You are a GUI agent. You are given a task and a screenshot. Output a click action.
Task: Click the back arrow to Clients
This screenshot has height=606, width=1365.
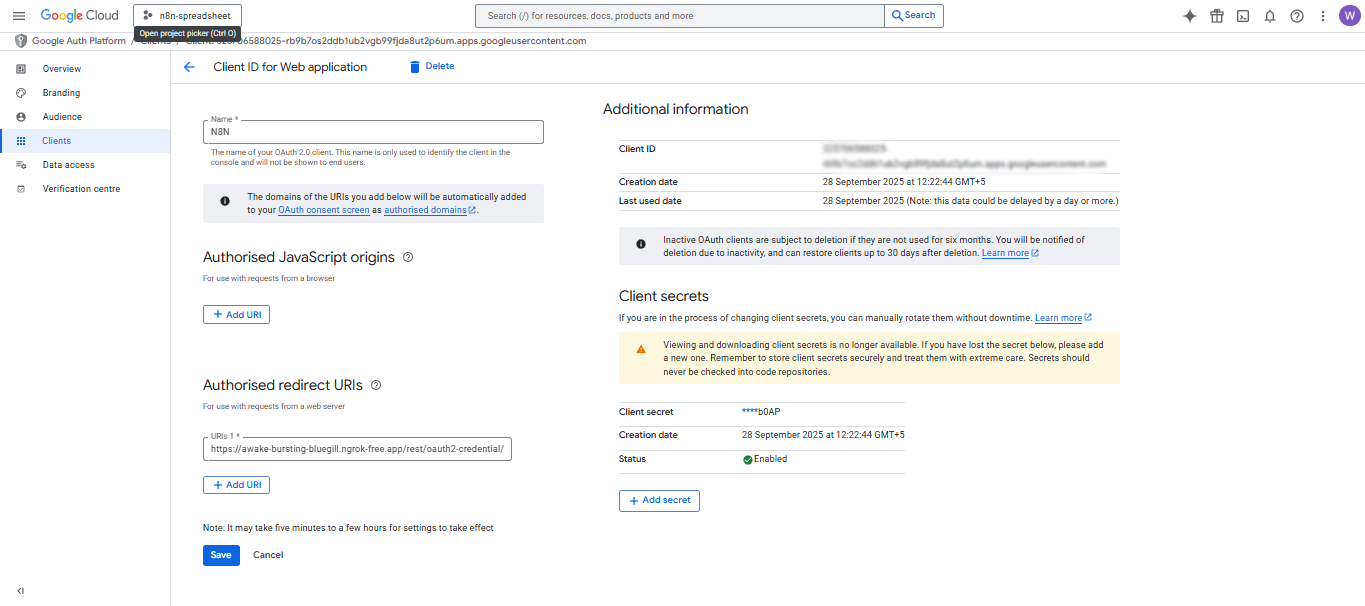click(x=189, y=66)
